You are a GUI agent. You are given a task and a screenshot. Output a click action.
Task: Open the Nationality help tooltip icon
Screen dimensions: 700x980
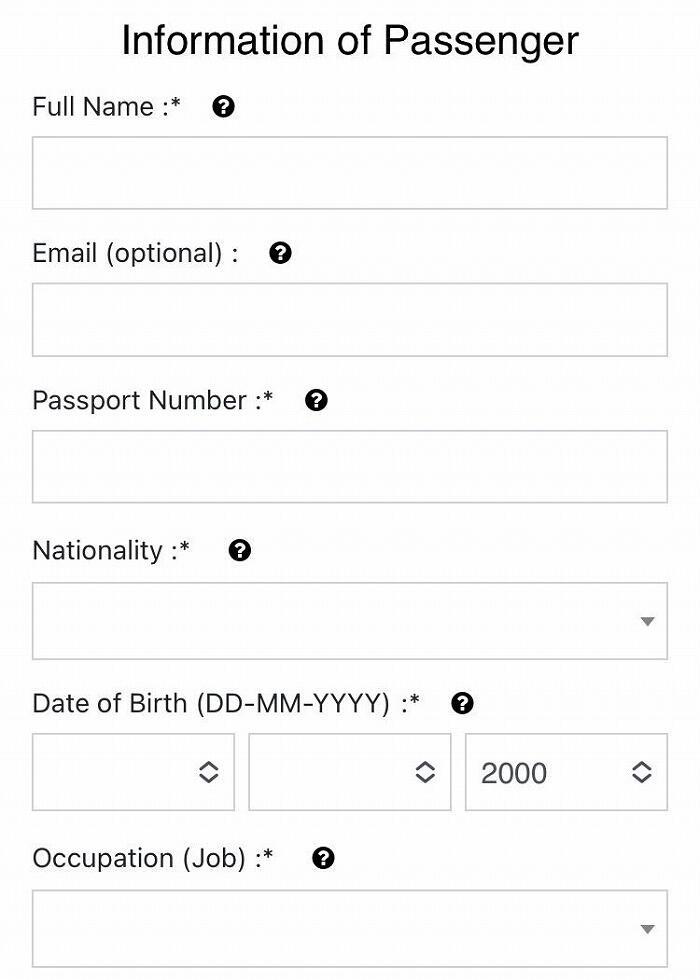point(240,551)
